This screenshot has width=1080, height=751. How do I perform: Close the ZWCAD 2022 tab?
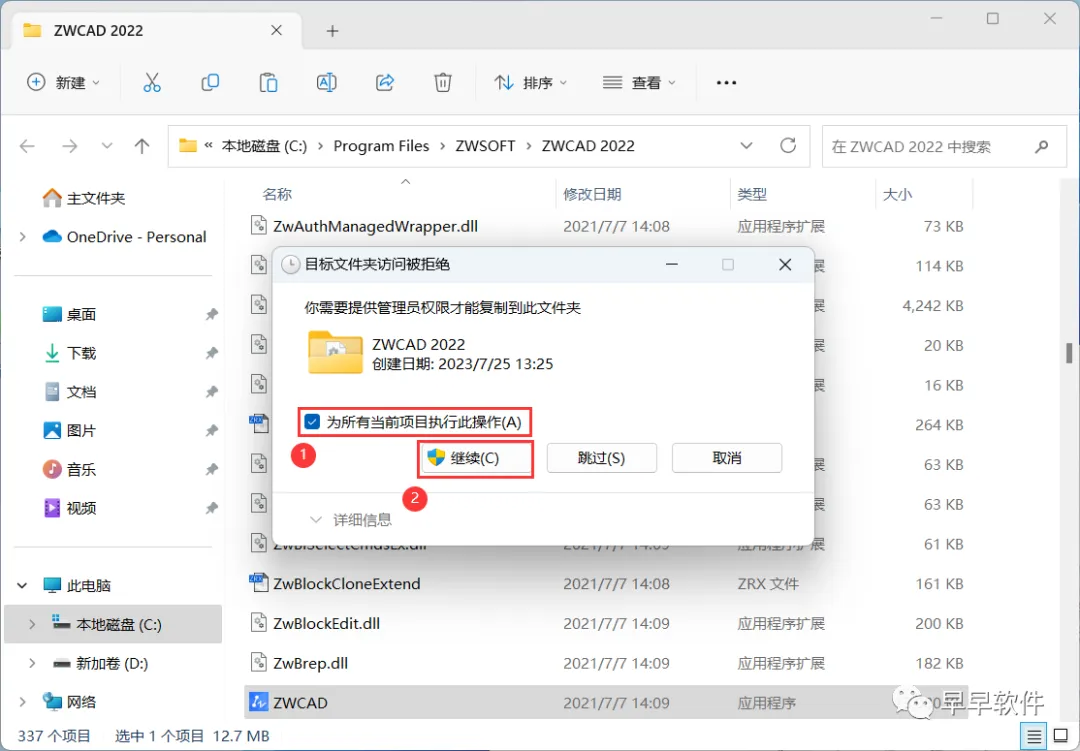tap(276, 30)
